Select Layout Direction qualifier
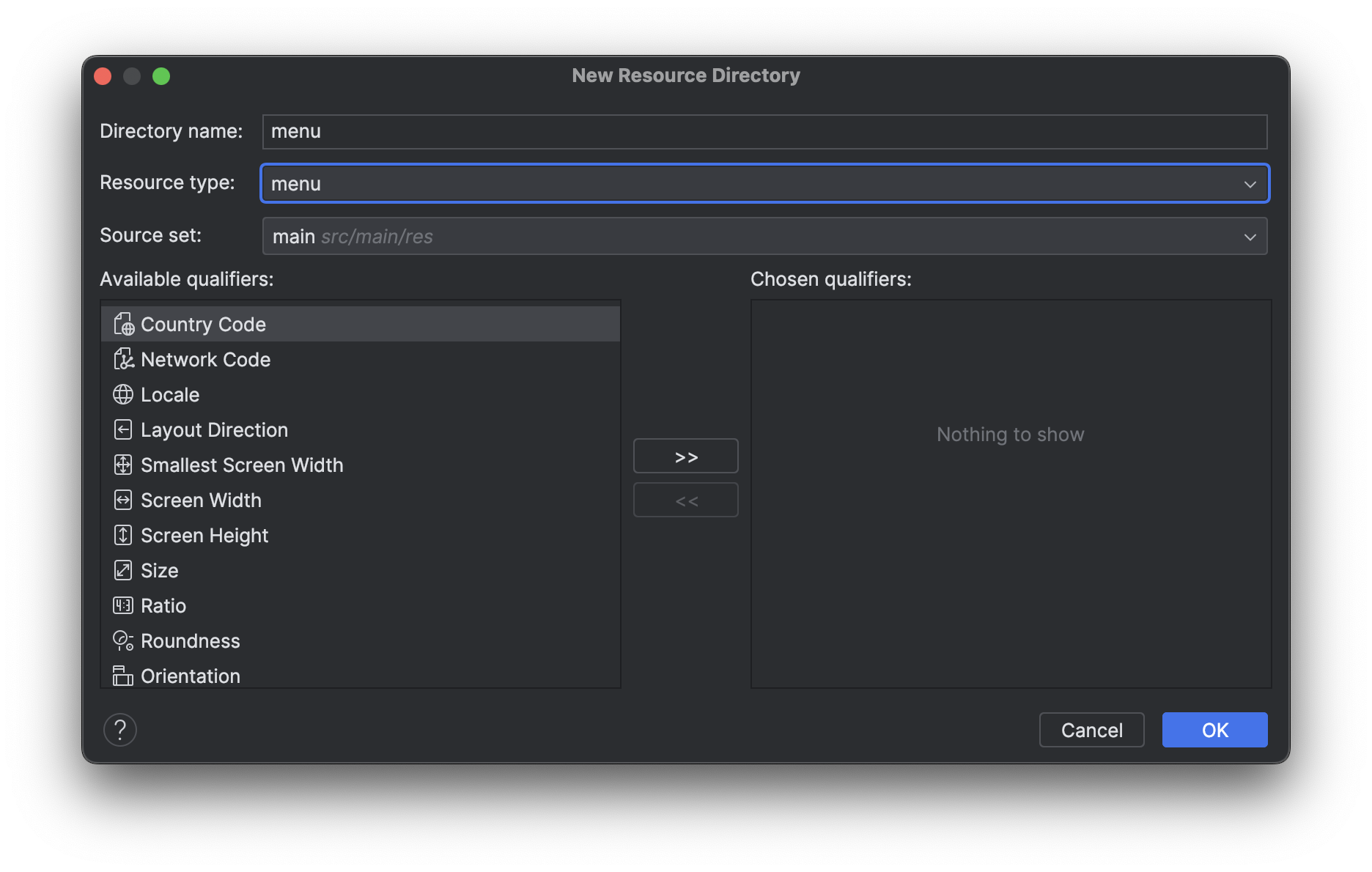1372x872 pixels. (x=361, y=429)
